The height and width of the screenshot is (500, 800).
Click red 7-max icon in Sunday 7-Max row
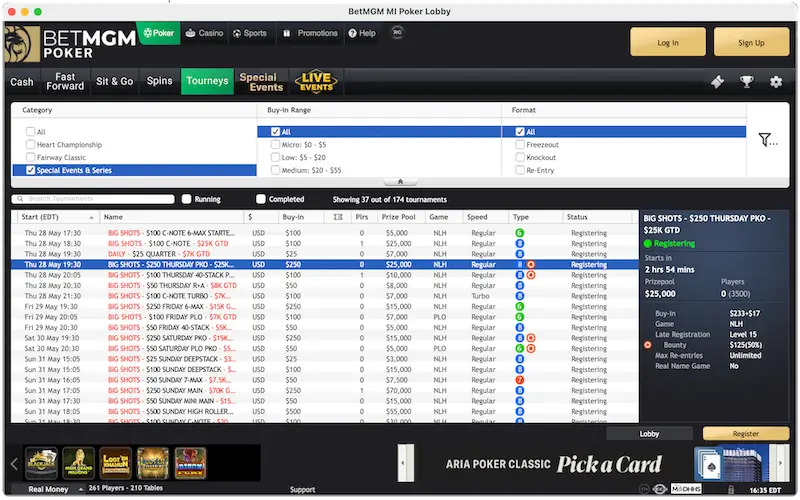(x=519, y=380)
